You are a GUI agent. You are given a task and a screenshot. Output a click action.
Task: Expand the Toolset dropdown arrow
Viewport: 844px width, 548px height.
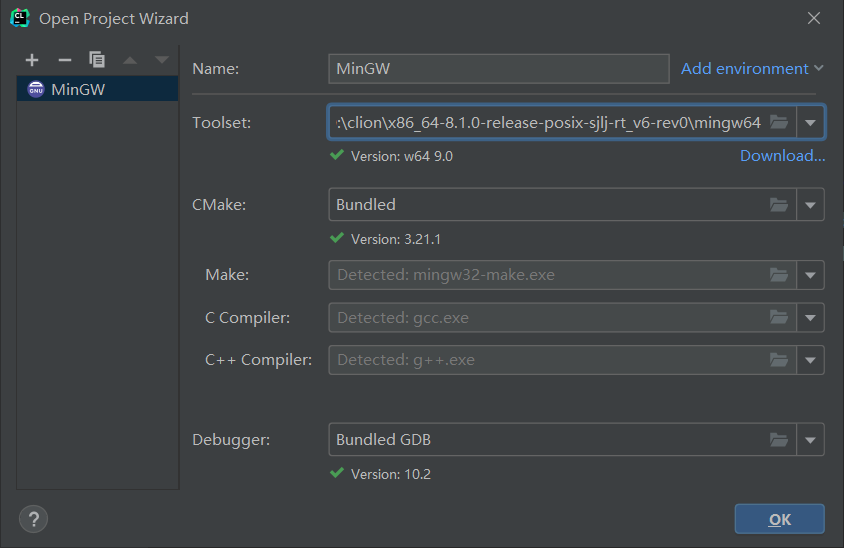pyautogui.click(x=810, y=123)
